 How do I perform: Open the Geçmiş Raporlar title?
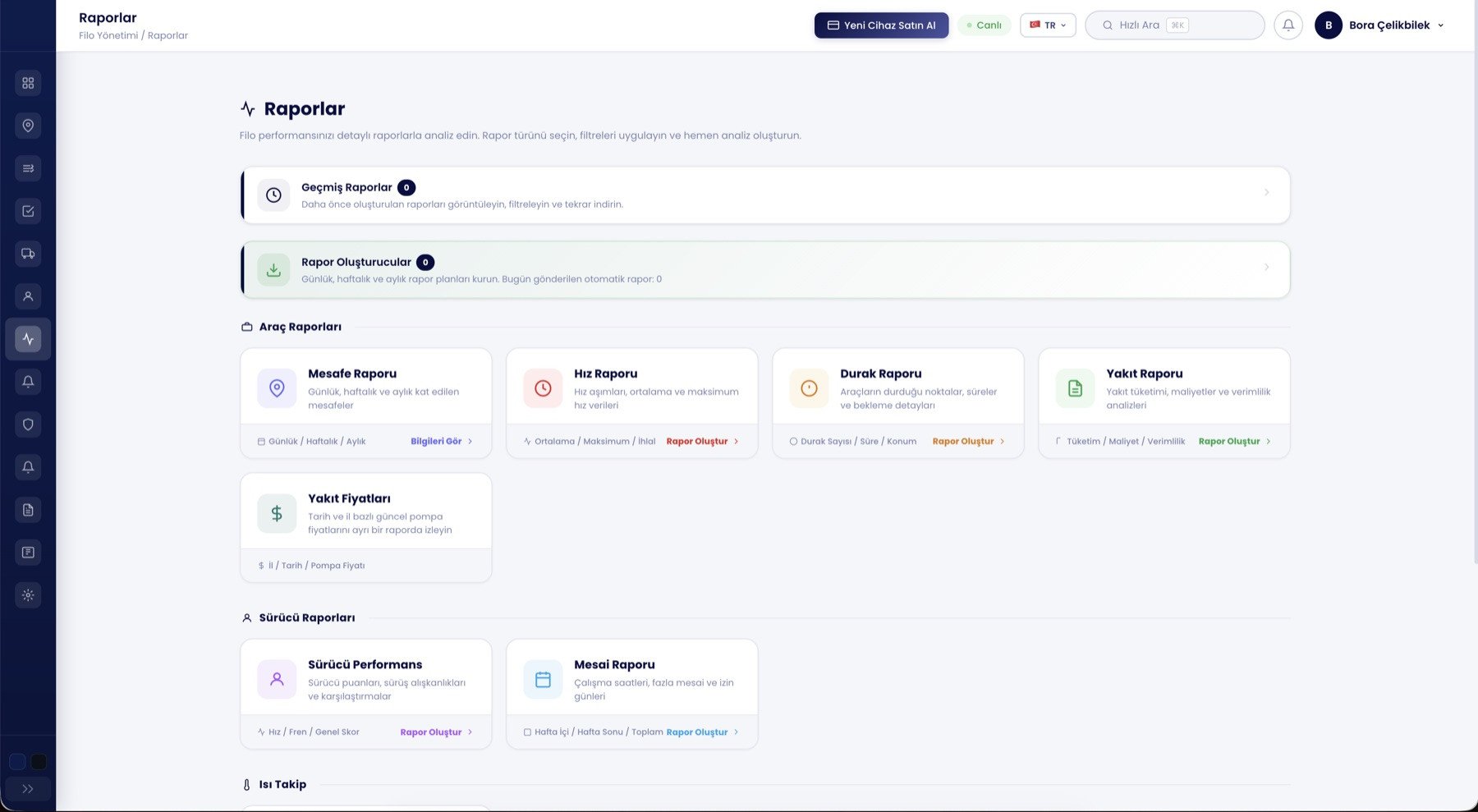[x=347, y=187]
